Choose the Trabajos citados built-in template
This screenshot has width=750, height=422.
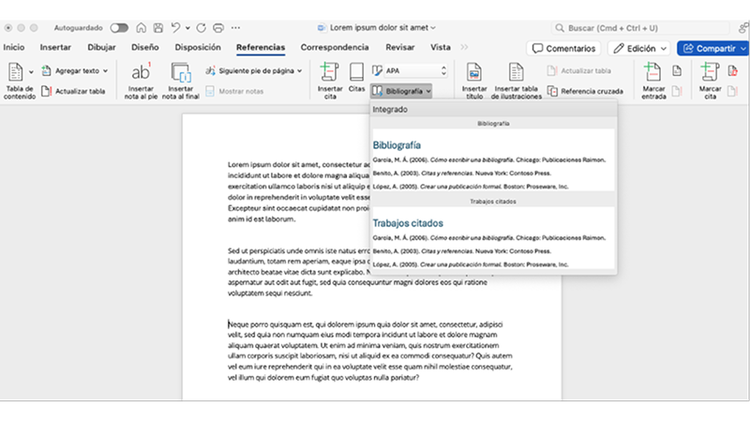pos(493,238)
